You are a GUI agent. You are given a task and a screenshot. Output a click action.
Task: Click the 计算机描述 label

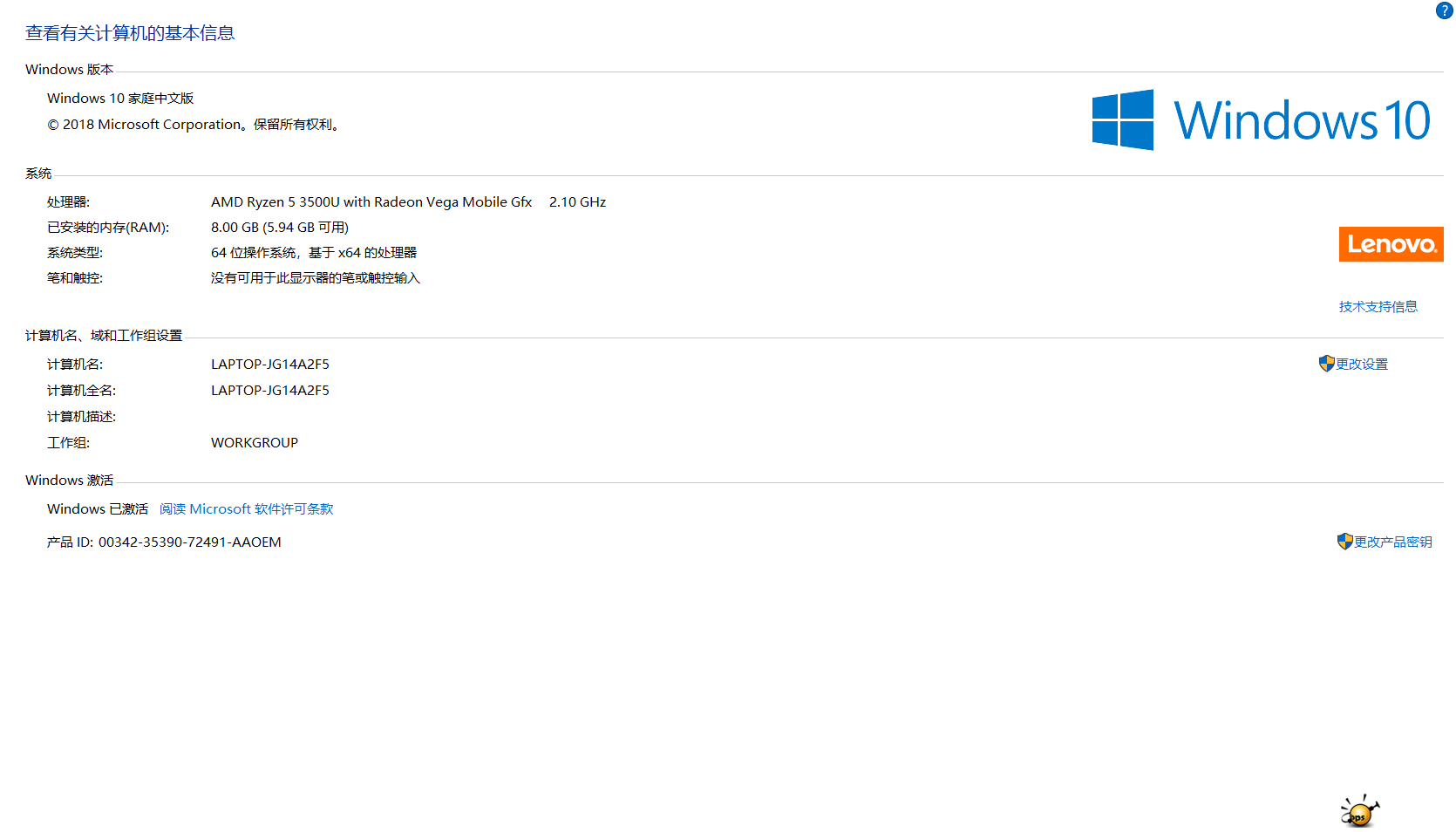click(x=81, y=416)
